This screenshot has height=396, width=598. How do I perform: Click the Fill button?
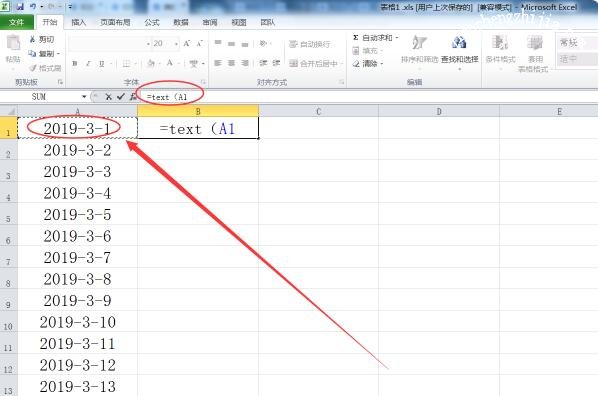[x=368, y=51]
